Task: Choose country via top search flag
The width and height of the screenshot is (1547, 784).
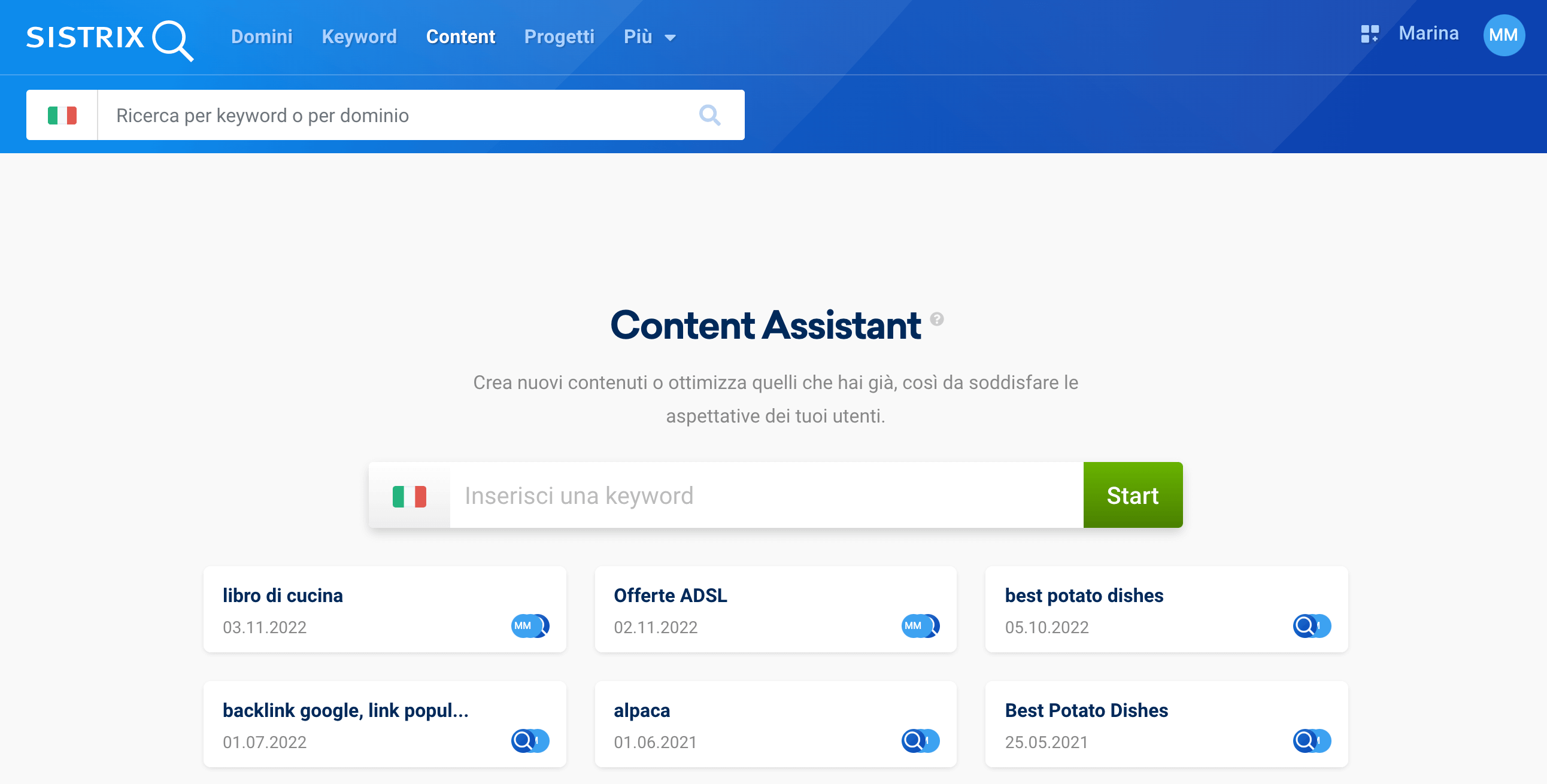Action: tap(62, 115)
